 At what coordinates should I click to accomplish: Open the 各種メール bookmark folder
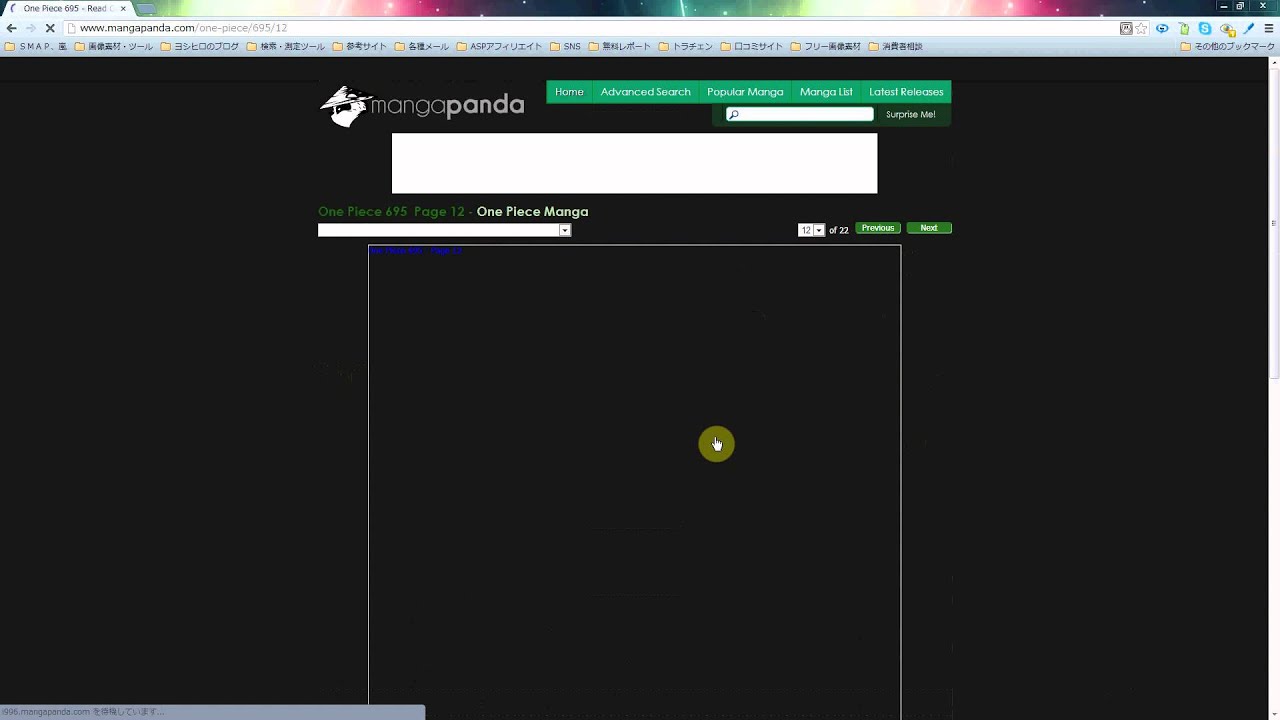(x=422, y=46)
